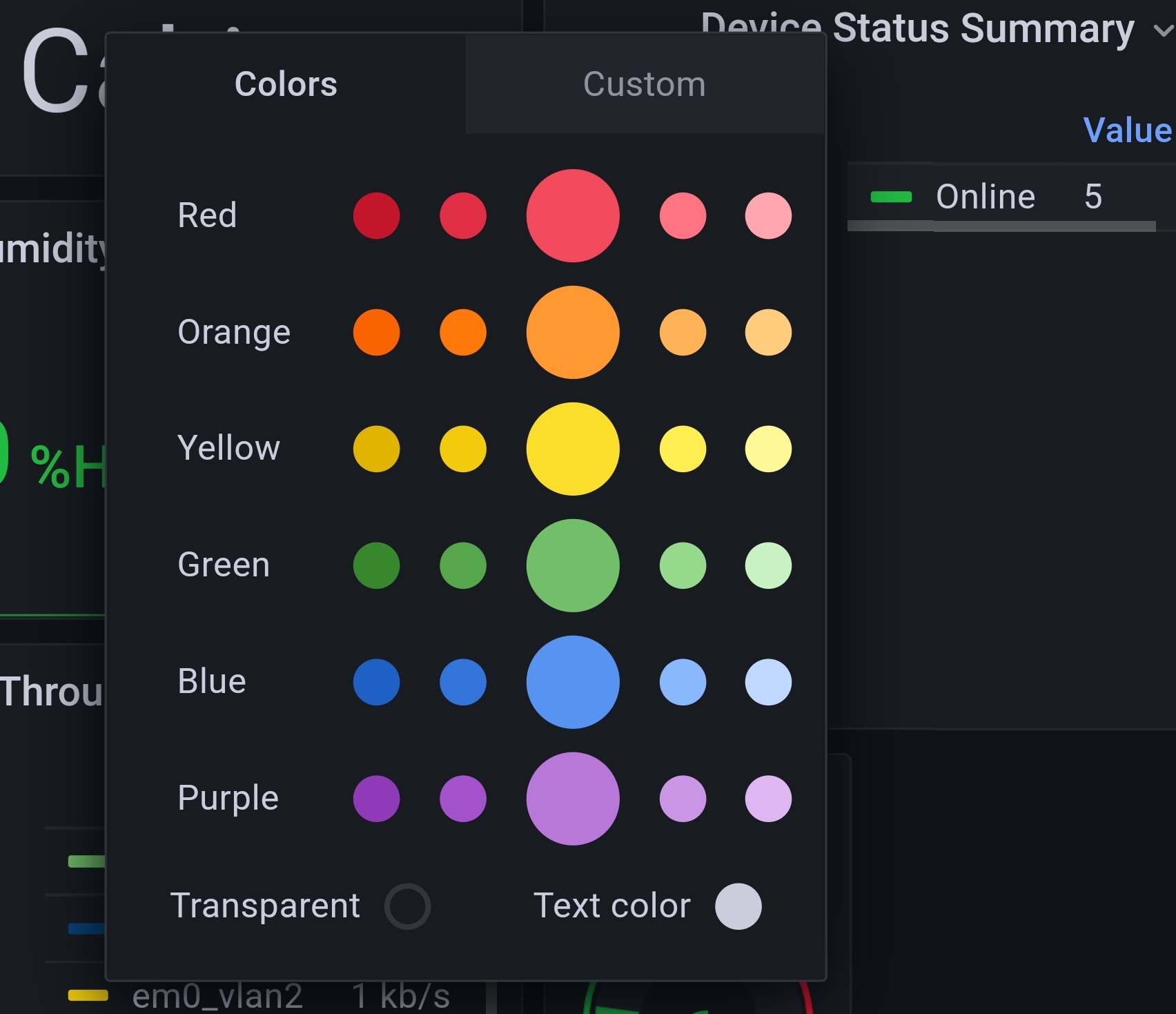
Task: Choose the large primary Orange swatch
Action: point(572,332)
